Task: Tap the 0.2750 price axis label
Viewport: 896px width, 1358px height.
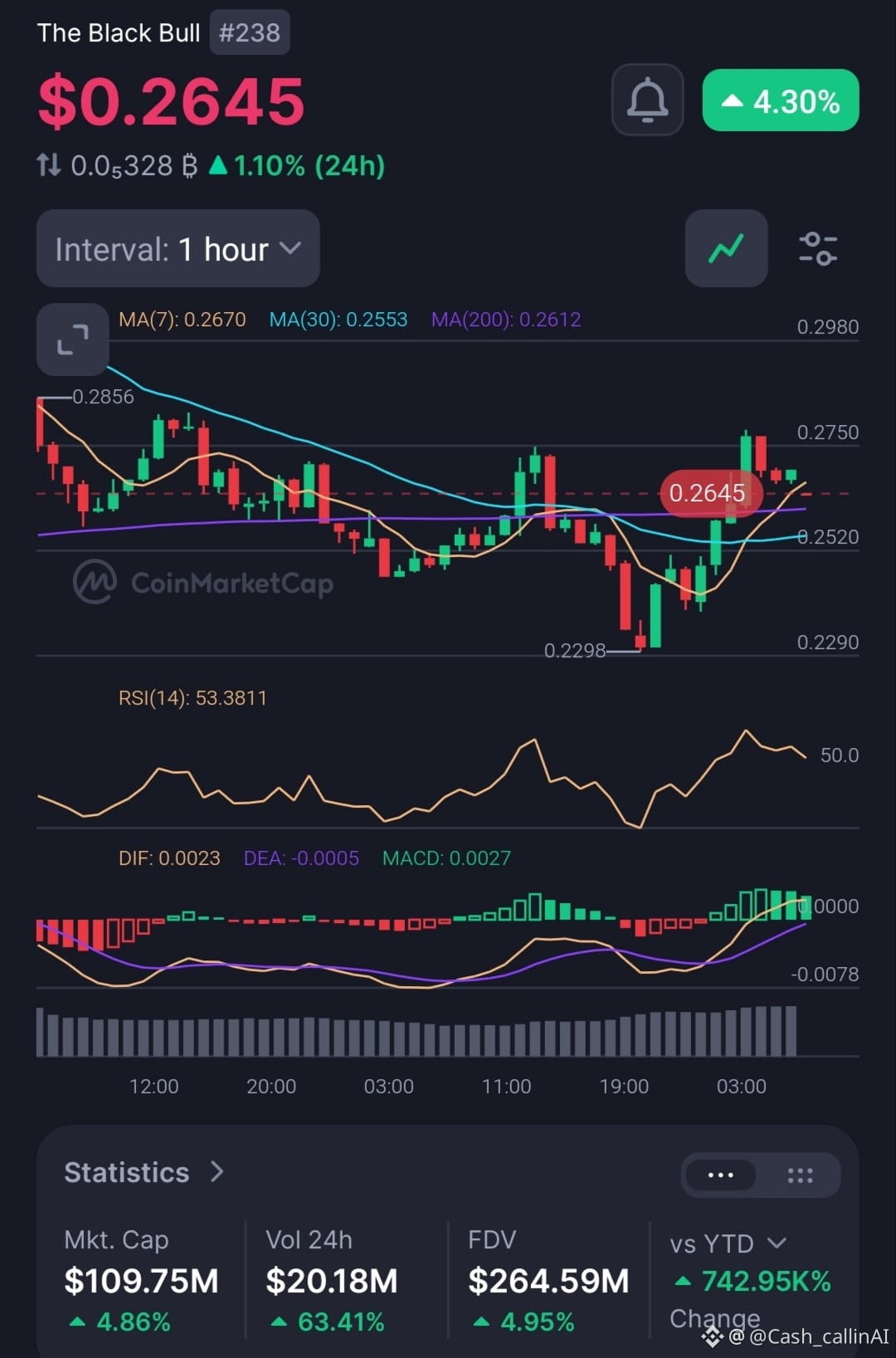Action: click(x=828, y=432)
